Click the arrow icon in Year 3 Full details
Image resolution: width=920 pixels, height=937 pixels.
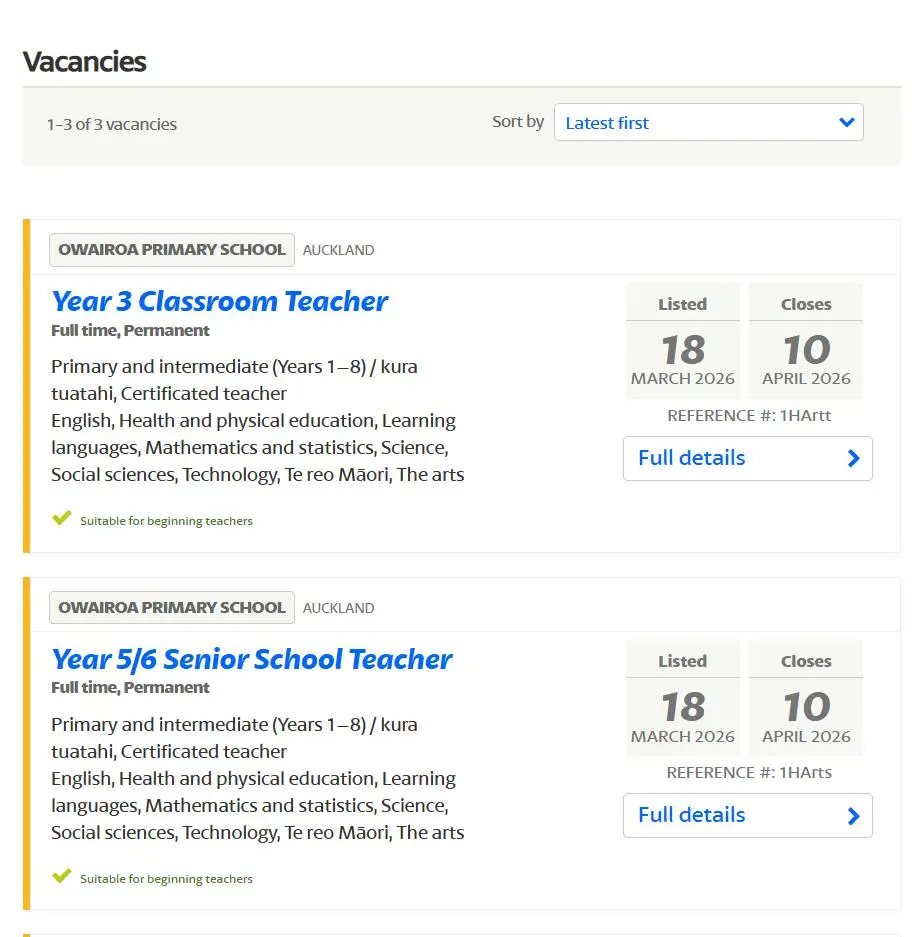tap(853, 458)
